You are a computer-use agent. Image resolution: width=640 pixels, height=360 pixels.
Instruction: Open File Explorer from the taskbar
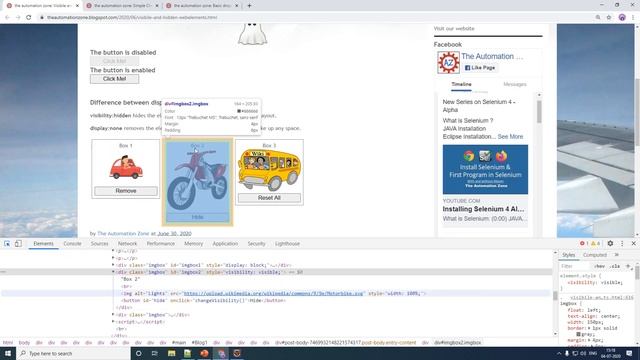tap(171, 353)
